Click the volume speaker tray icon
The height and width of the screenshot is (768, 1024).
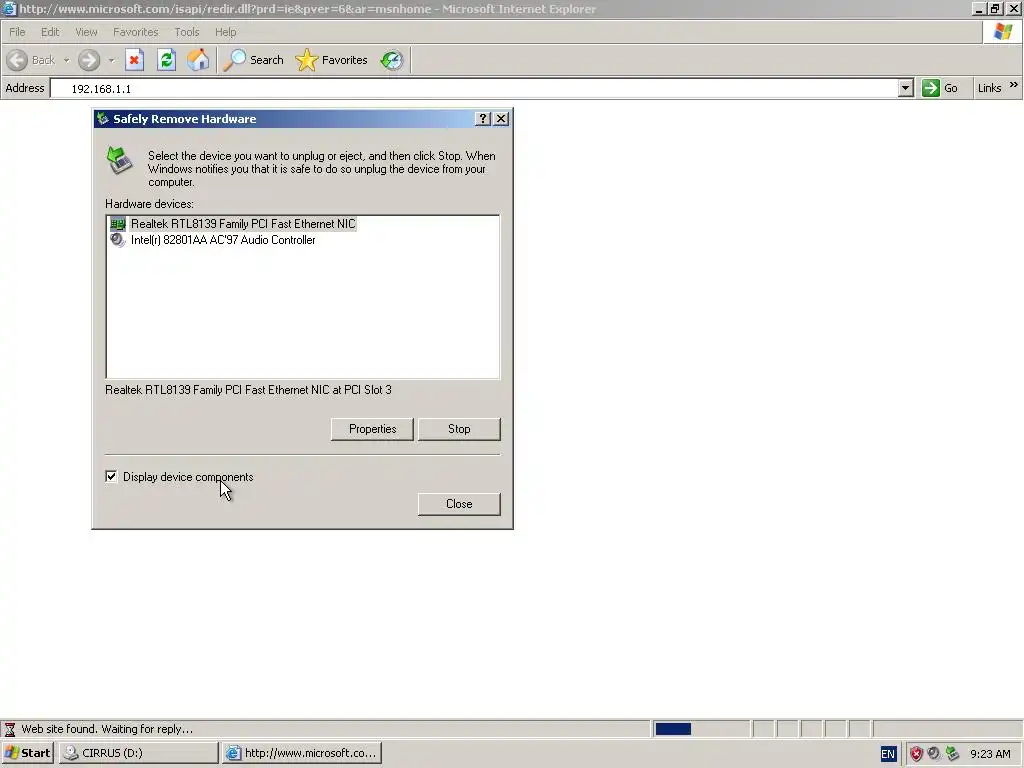(934, 754)
